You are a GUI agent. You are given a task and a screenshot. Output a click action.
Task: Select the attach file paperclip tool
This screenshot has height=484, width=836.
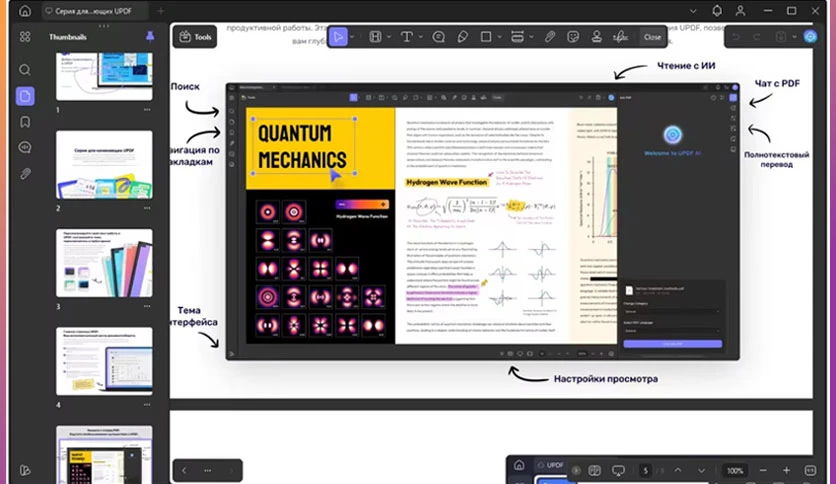pyautogui.click(x=550, y=37)
